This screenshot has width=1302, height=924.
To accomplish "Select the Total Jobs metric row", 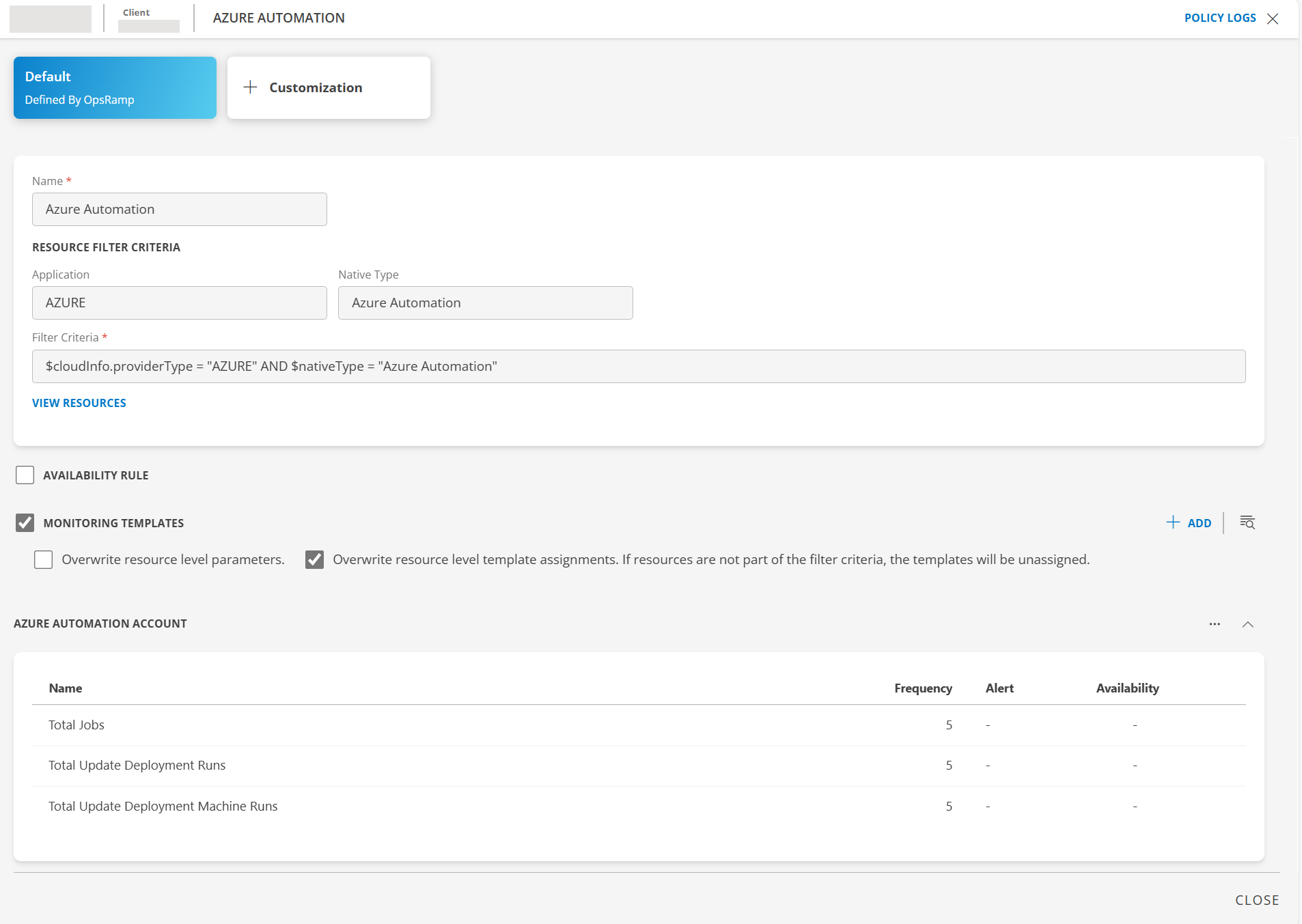I will pos(77,725).
